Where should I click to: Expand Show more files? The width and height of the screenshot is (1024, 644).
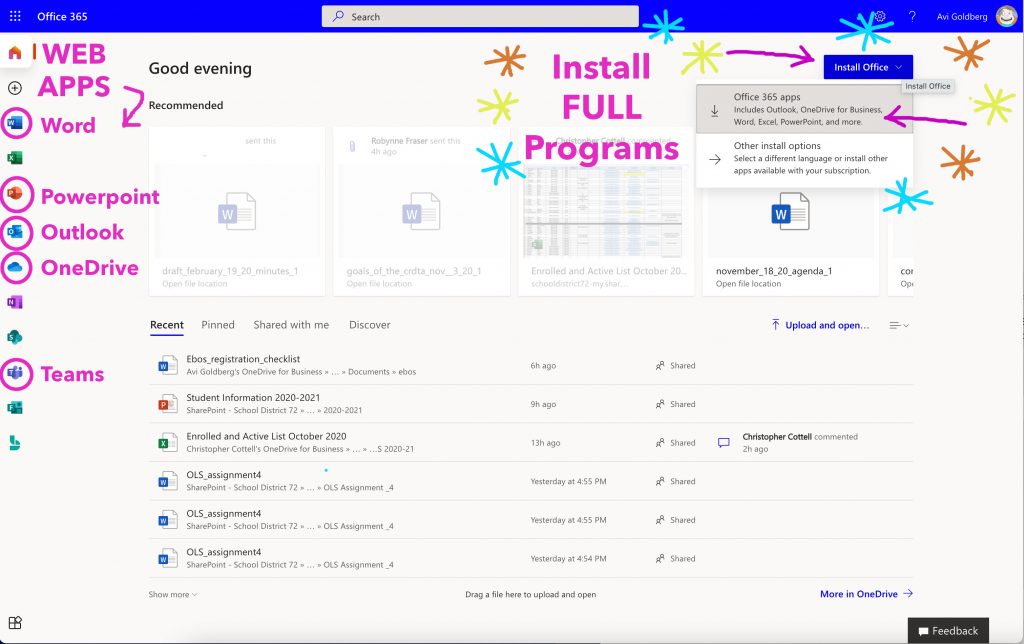[x=172, y=594]
